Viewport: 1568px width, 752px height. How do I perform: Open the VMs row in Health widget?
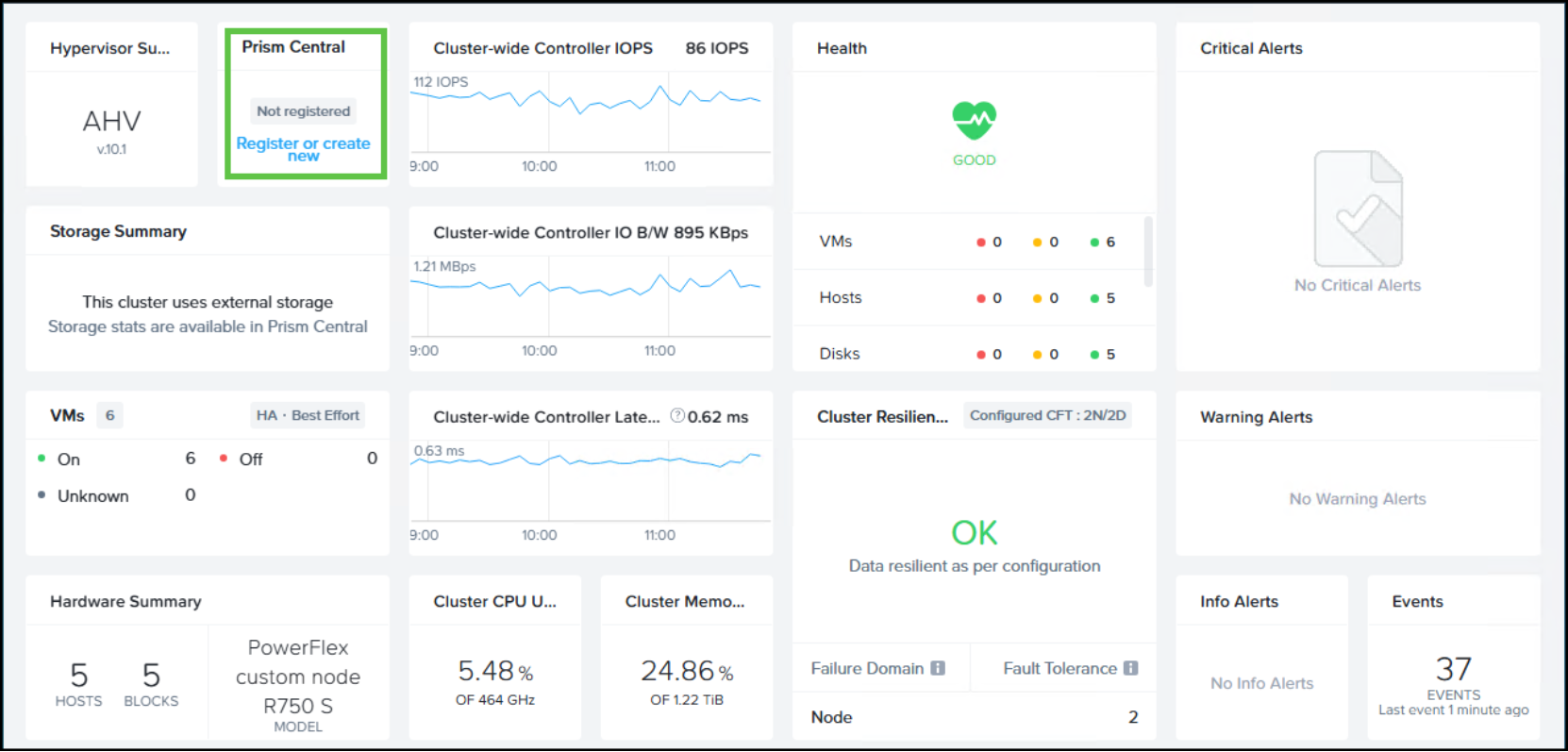(967, 242)
